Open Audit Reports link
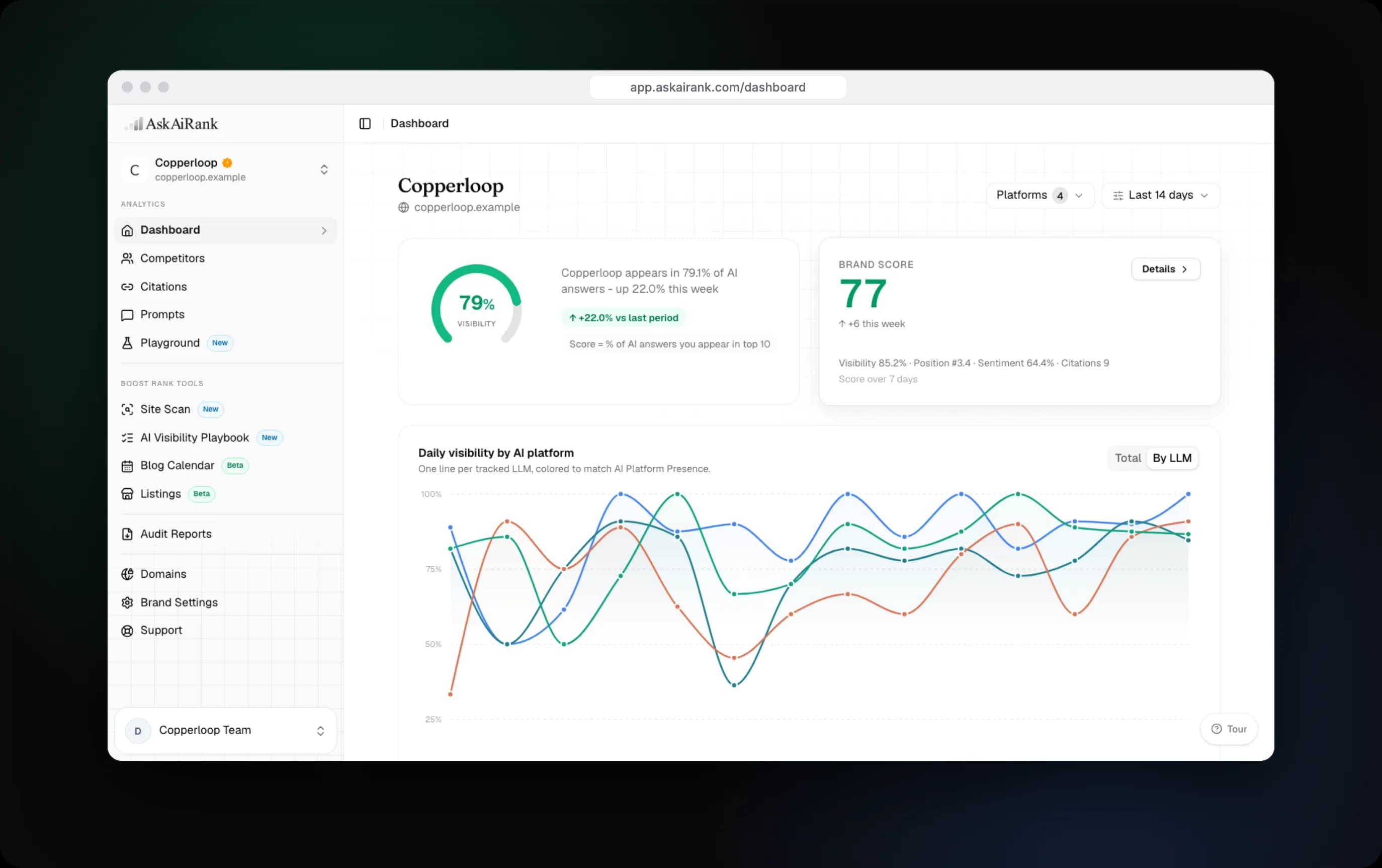This screenshot has height=868, width=1382. [225, 534]
